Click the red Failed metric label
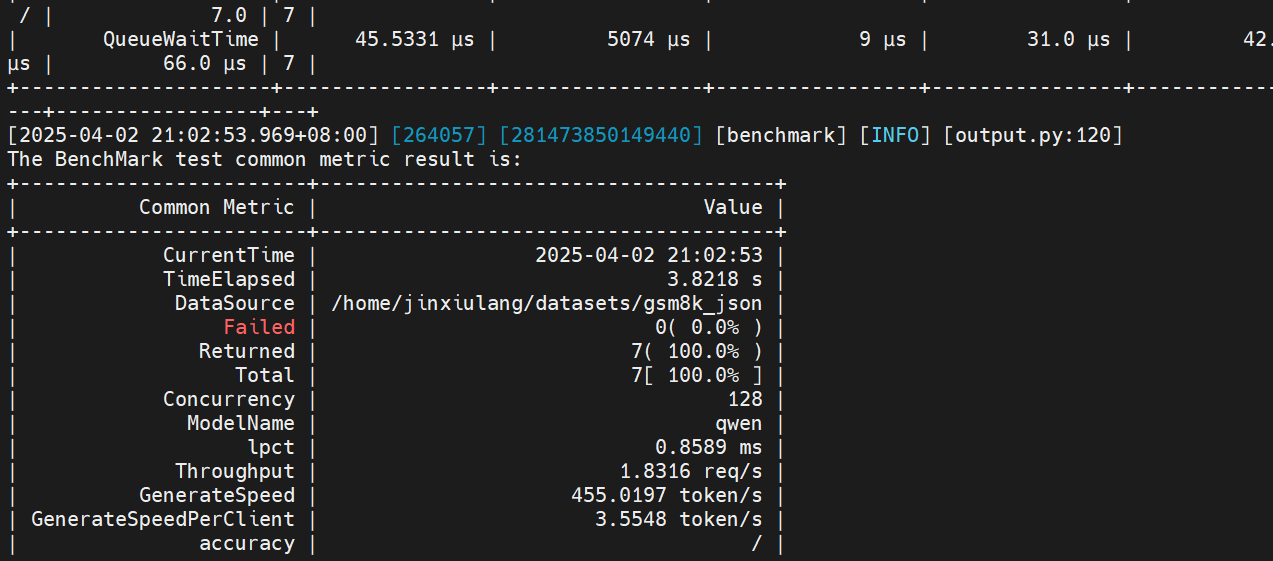This screenshot has height=561, width=1273. tap(259, 327)
